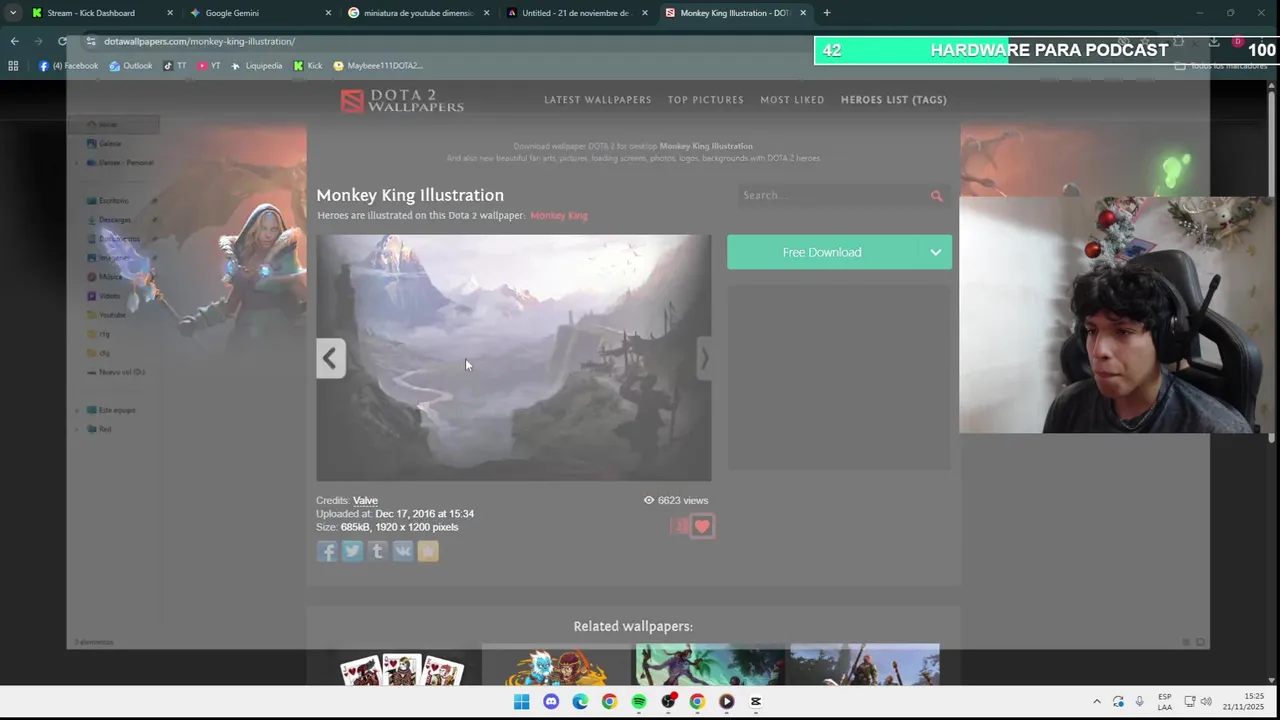Open Top Pictures menu item

[706, 100]
